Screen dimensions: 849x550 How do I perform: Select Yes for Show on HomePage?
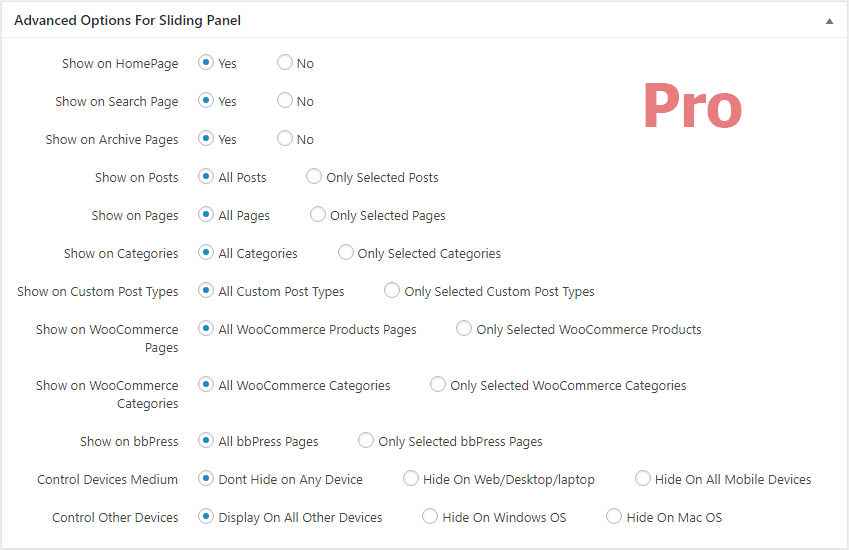[x=206, y=62]
